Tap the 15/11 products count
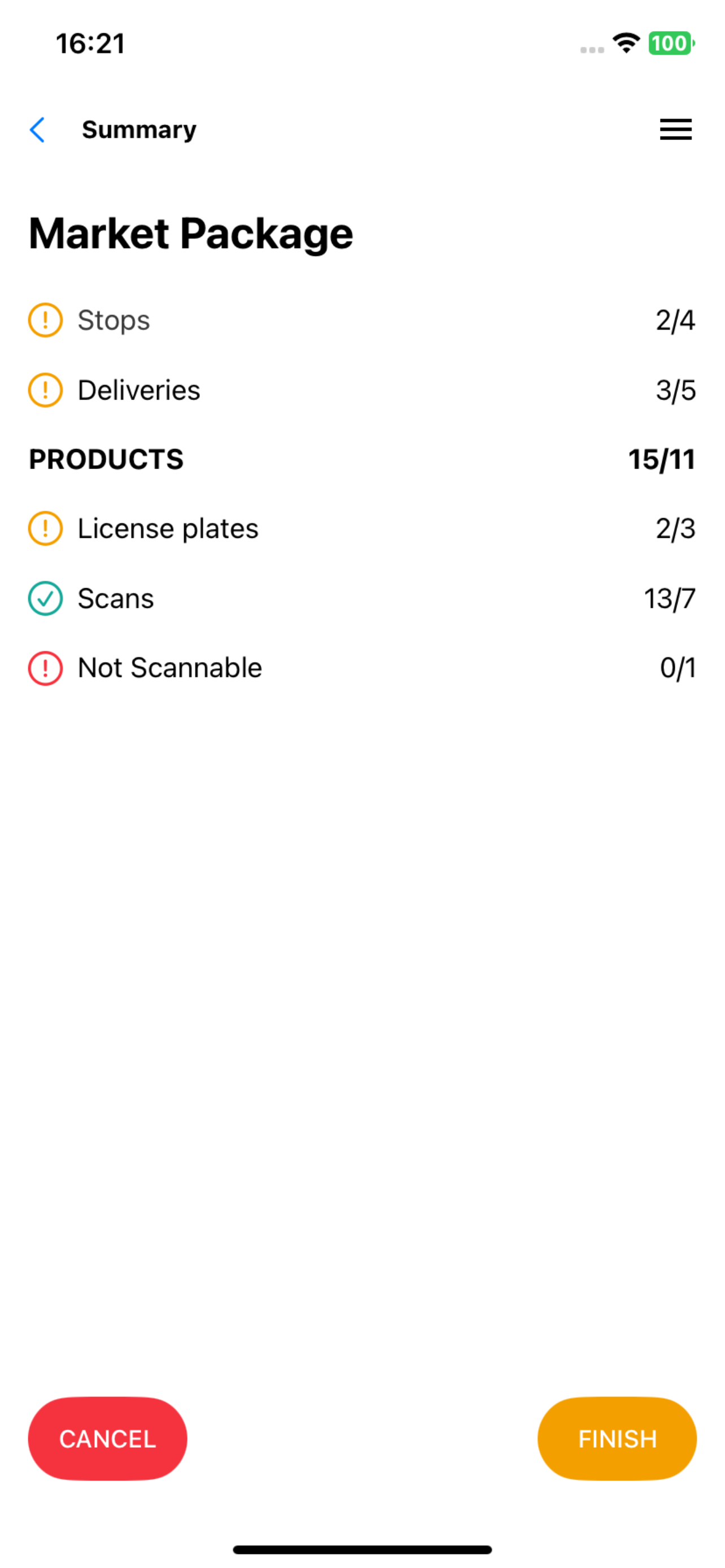725x1568 pixels. pos(662,459)
